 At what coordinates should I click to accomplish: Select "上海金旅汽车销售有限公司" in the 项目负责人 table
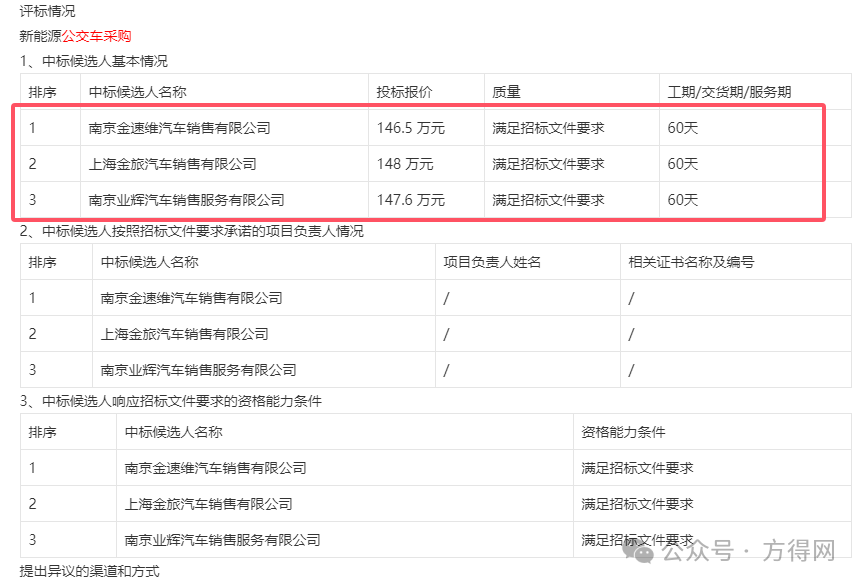pos(184,334)
